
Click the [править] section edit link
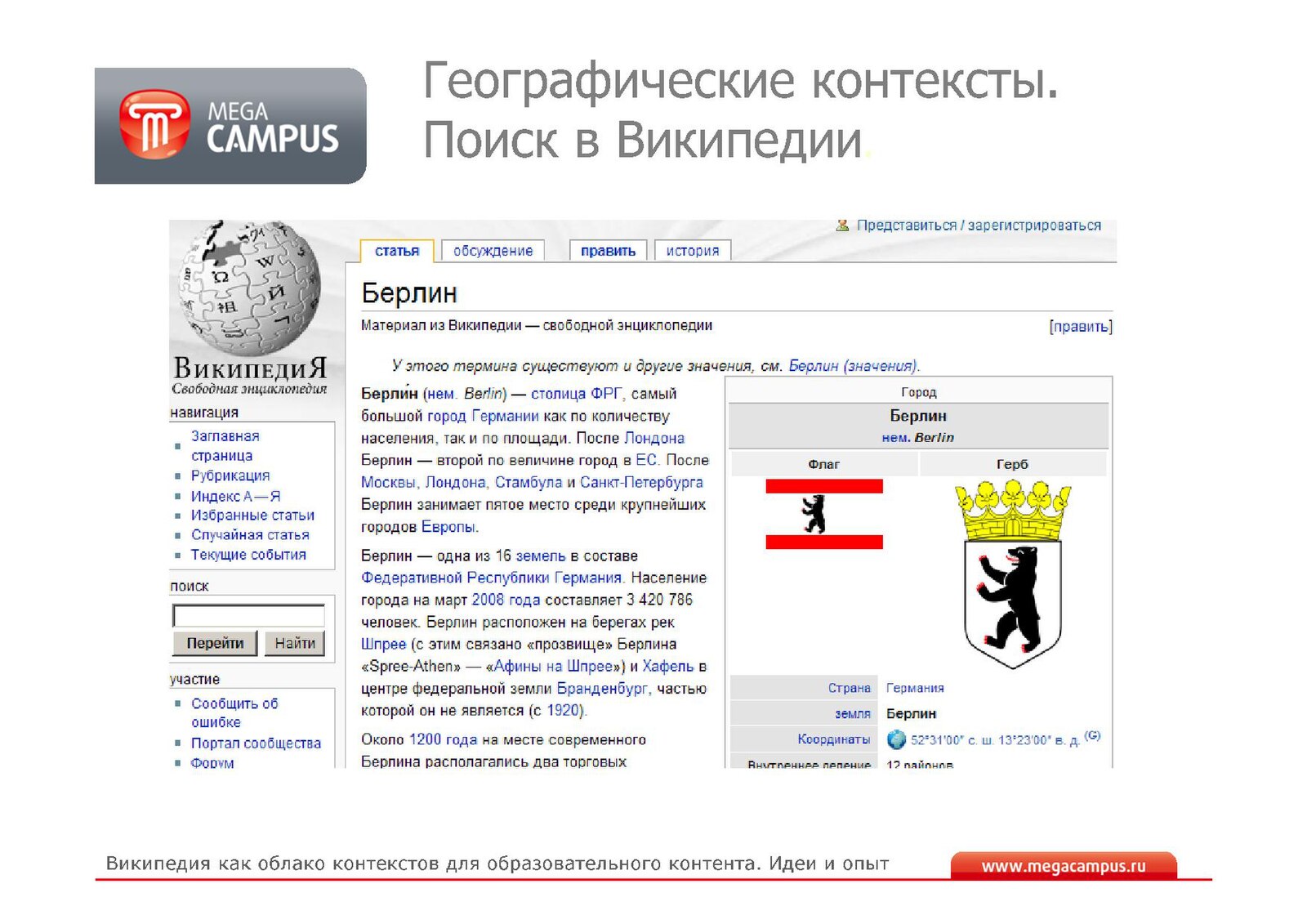(x=1081, y=327)
